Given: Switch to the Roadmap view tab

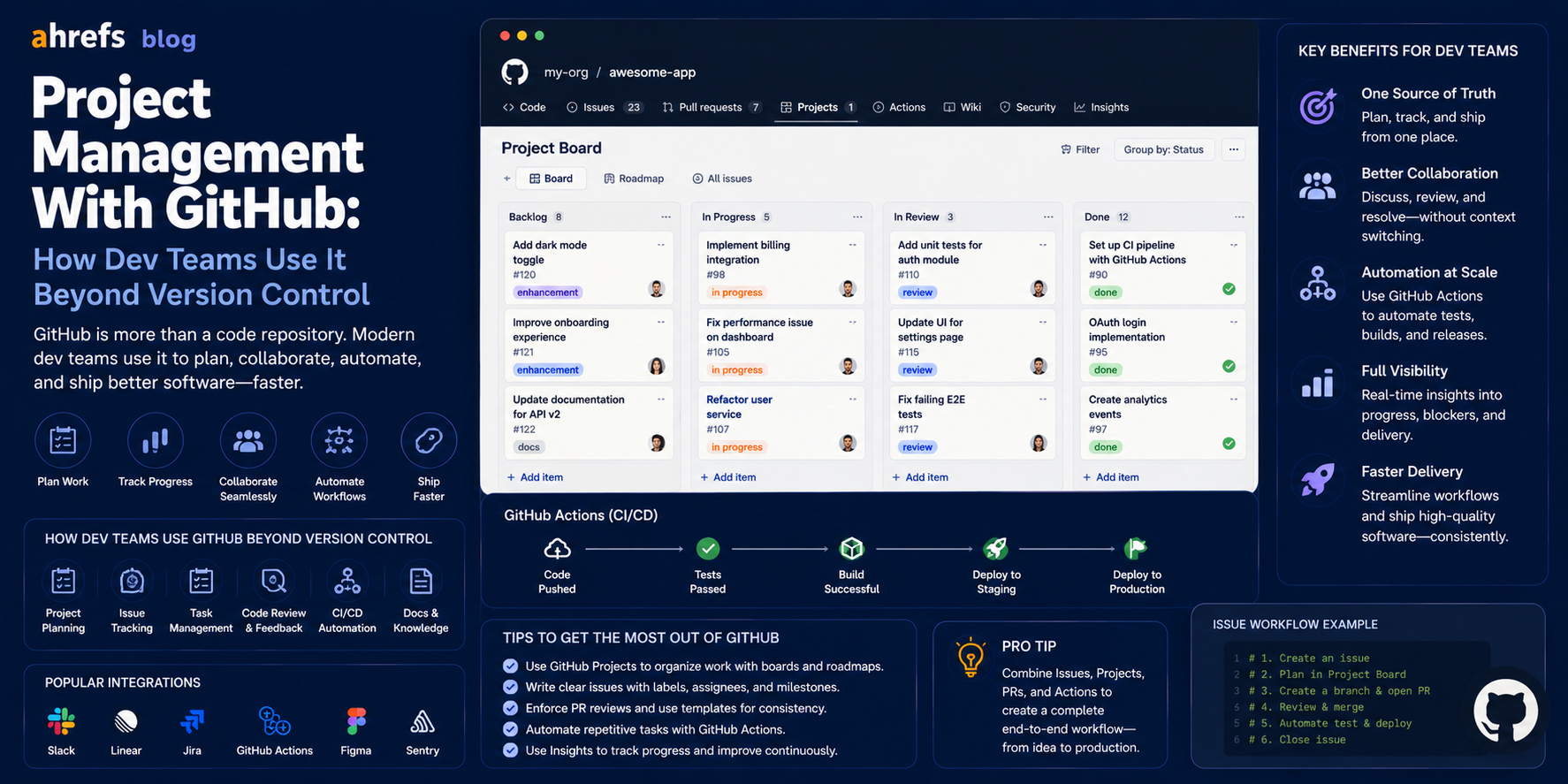Looking at the screenshot, I should [x=634, y=179].
